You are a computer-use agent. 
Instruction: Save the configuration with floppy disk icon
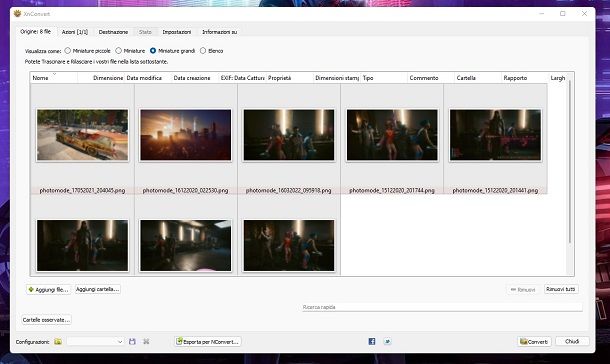[x=132, y=341]
